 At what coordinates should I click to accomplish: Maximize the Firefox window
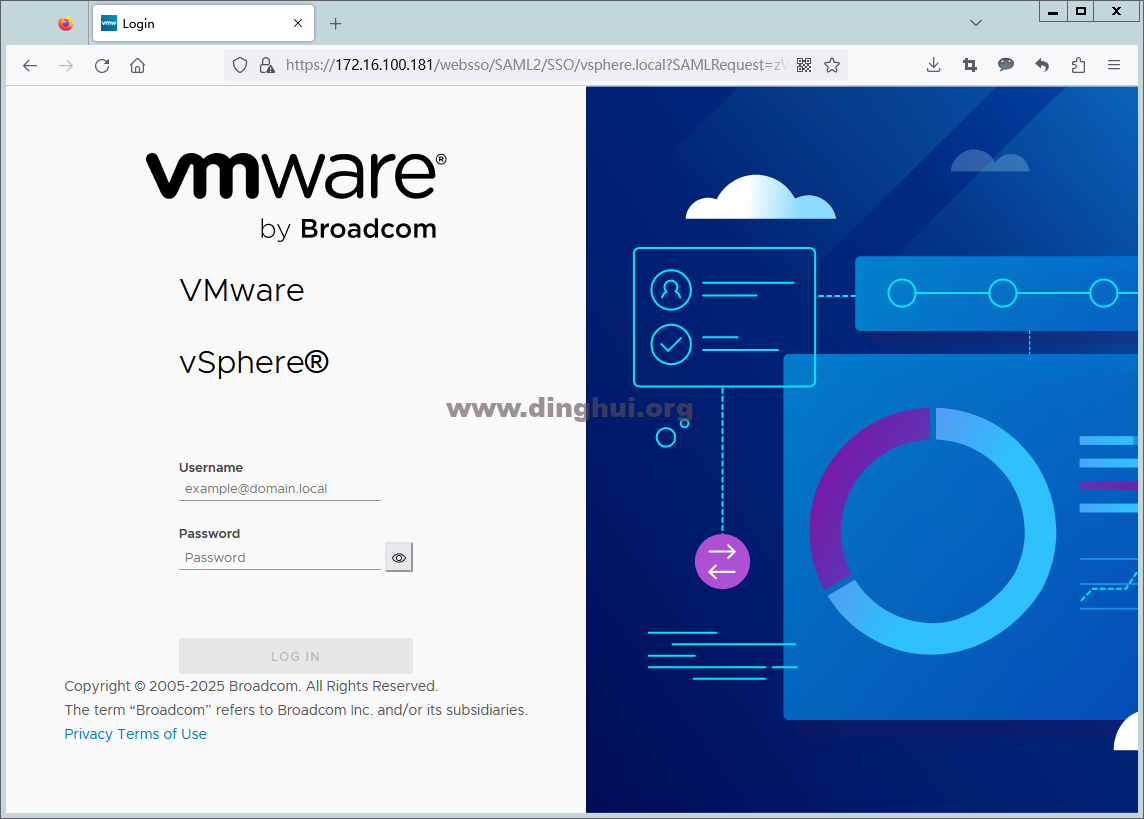(1081, 12)
